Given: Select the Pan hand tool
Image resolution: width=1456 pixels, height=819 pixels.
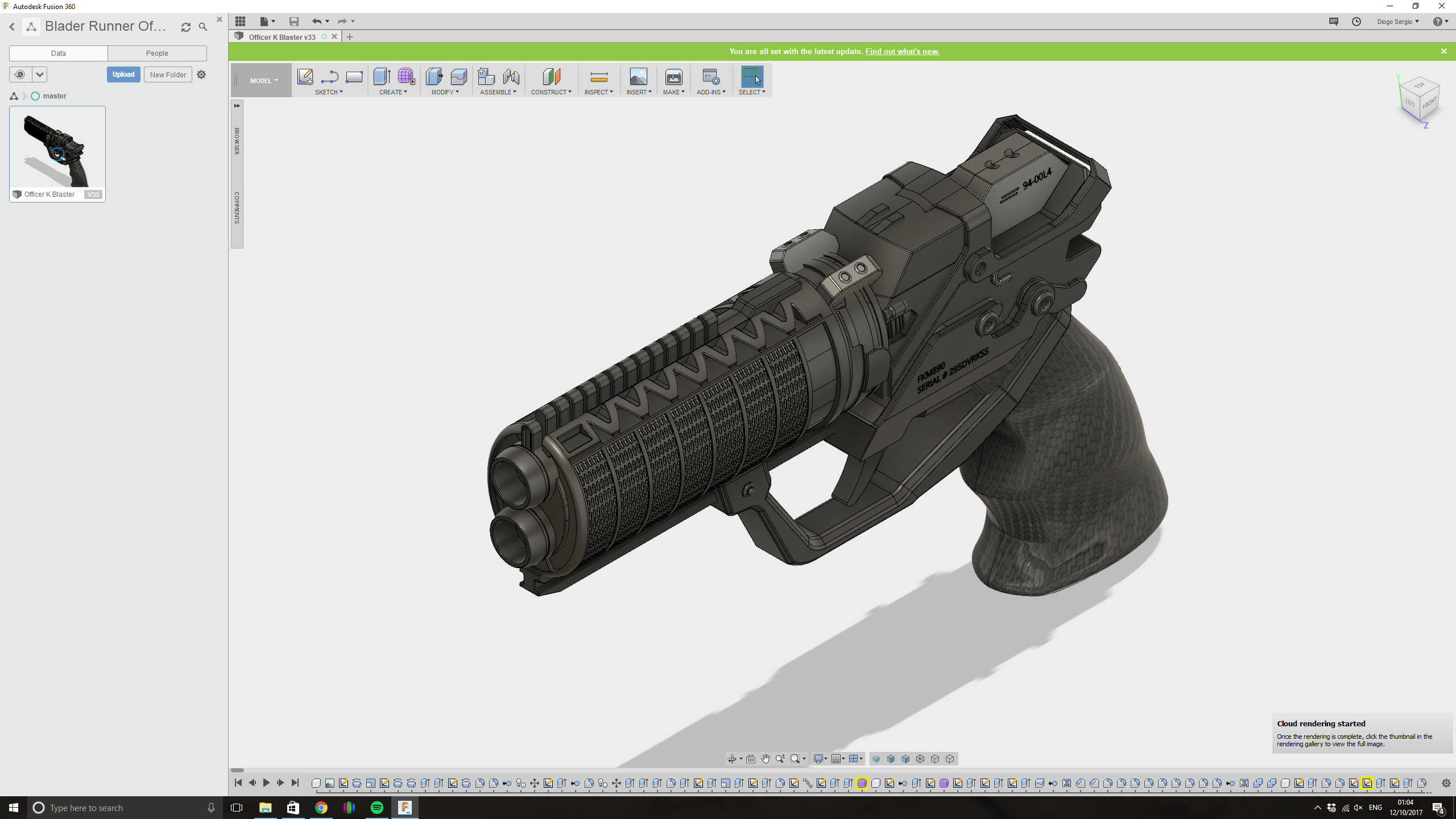Looking at the screenshot, I should click(766, 759).
